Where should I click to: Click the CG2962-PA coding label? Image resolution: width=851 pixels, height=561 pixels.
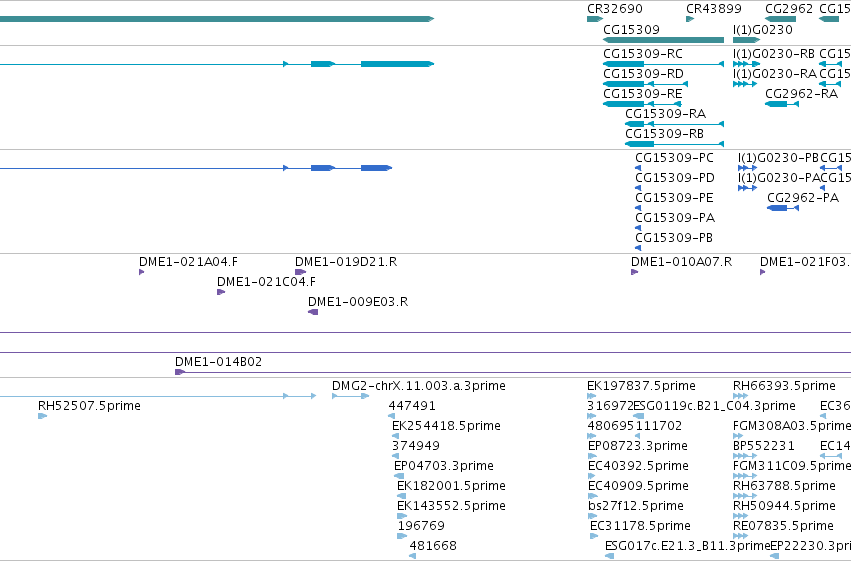803,198
